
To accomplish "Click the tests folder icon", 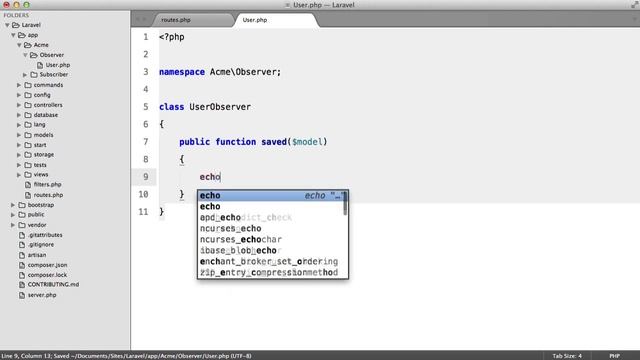I will (28, 165).
